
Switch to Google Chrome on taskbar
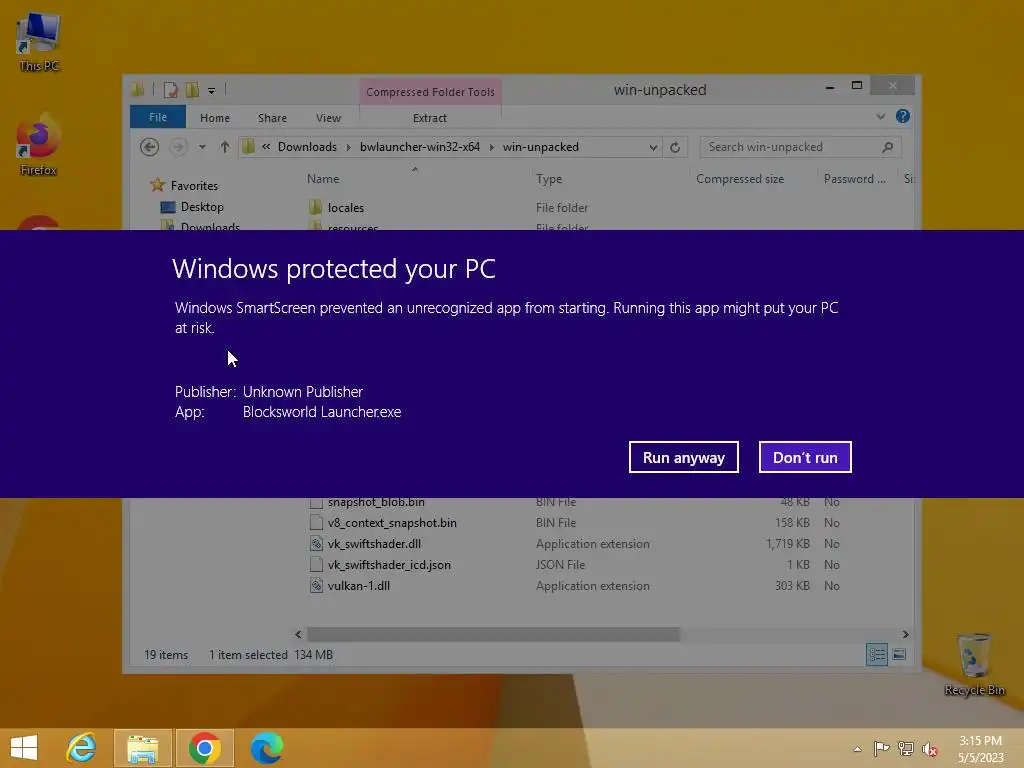tap(204, 748)
